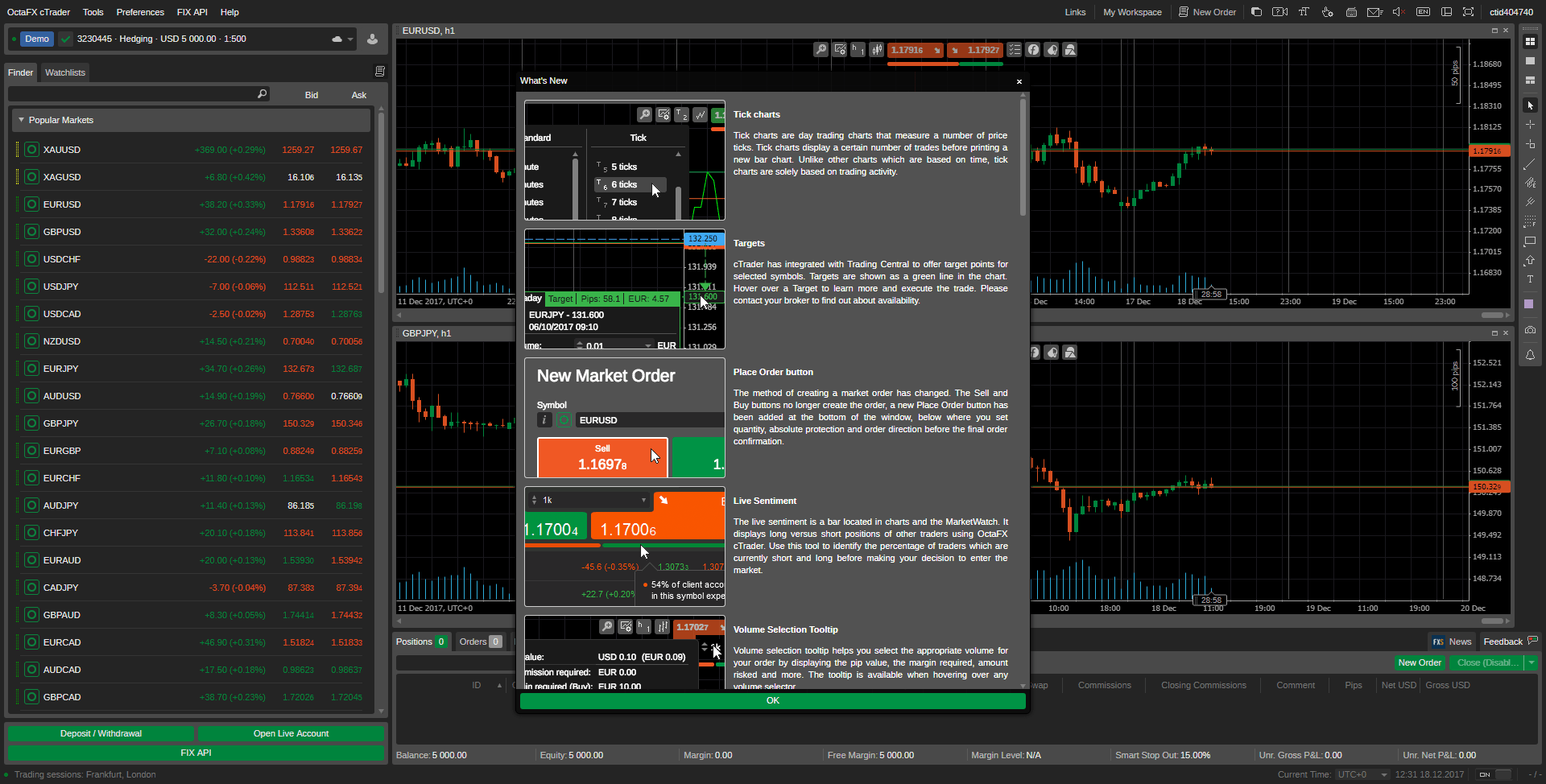Image resolution: width=1546 pixels, height=784 pixels.
Task: Select the text annotation tool
Action: pos(1530,279)
